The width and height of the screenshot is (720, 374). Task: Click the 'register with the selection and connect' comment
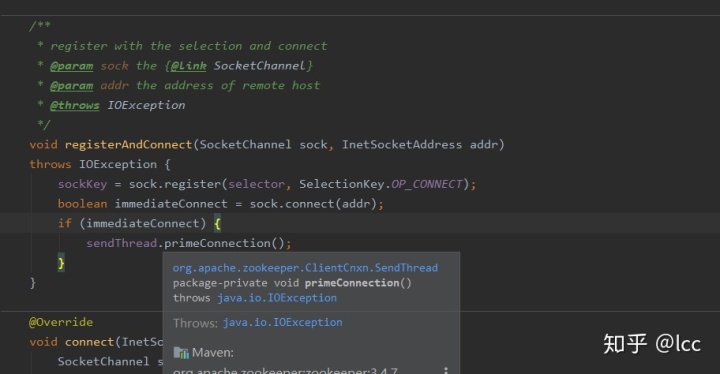point(189,46)
